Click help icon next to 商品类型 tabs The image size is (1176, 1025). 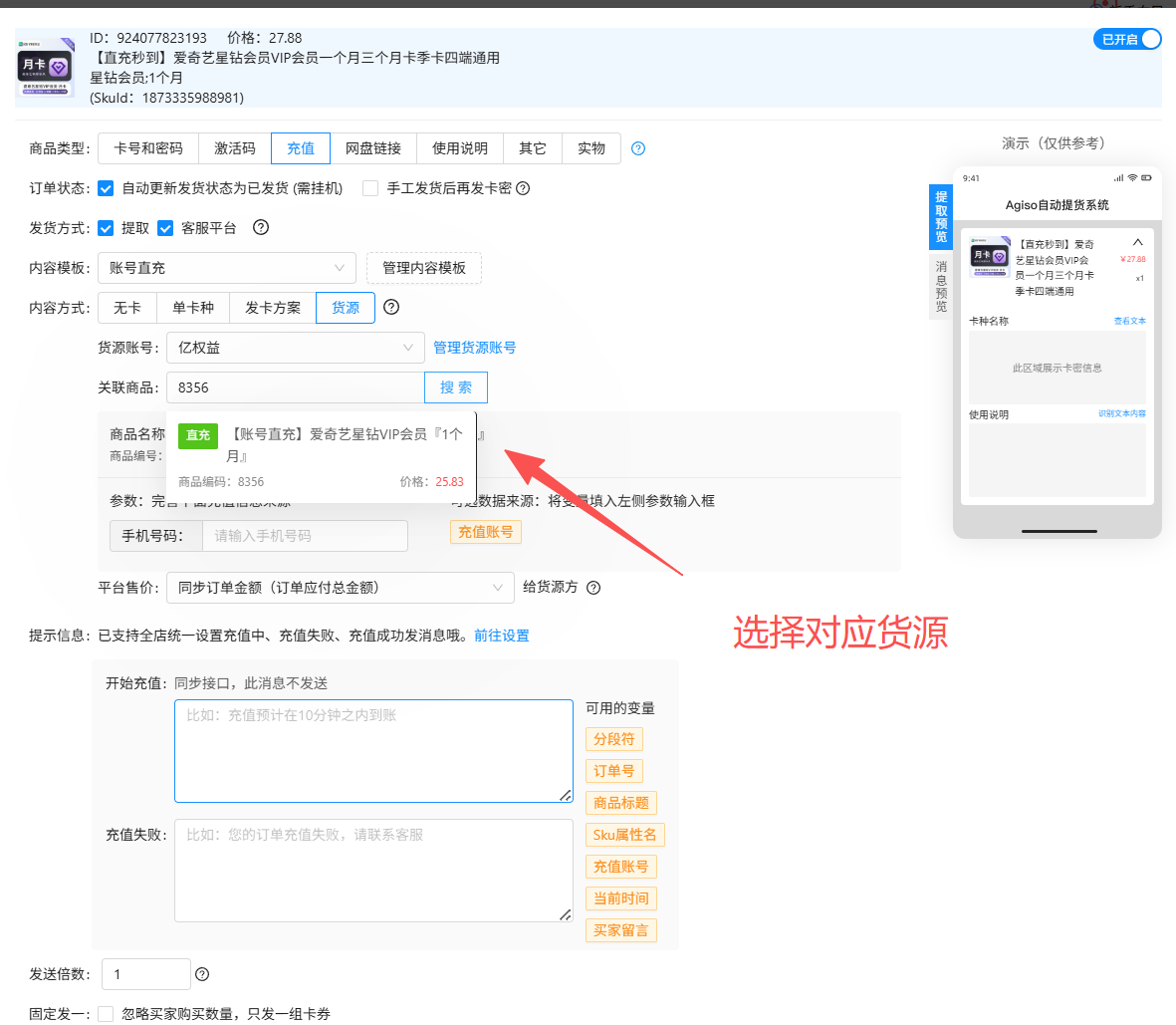pos(638,148)
